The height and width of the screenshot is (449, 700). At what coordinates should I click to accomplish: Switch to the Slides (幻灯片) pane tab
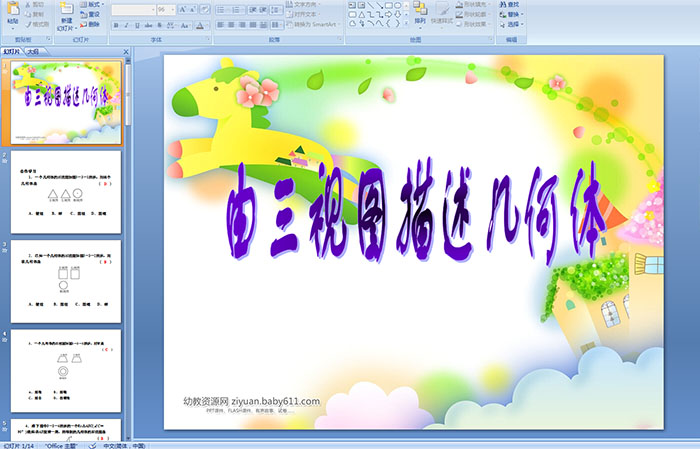click(12, 51)
